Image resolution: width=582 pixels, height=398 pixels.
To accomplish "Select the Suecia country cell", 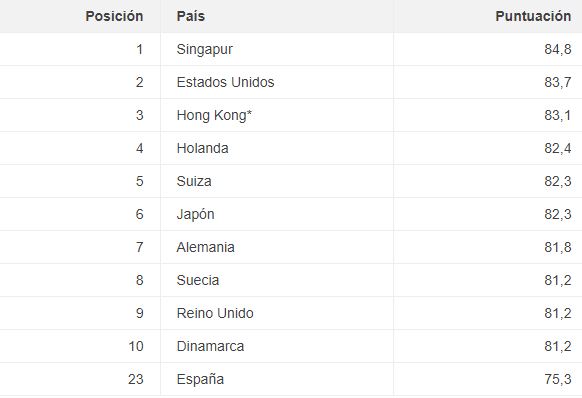I will tap(197, 280).
